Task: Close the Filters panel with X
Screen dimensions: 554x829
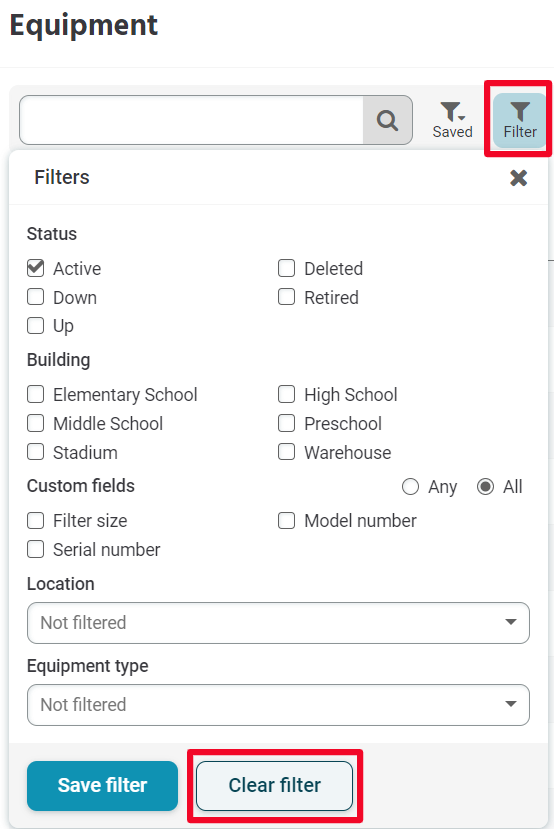Action: (x=519, y=178)
